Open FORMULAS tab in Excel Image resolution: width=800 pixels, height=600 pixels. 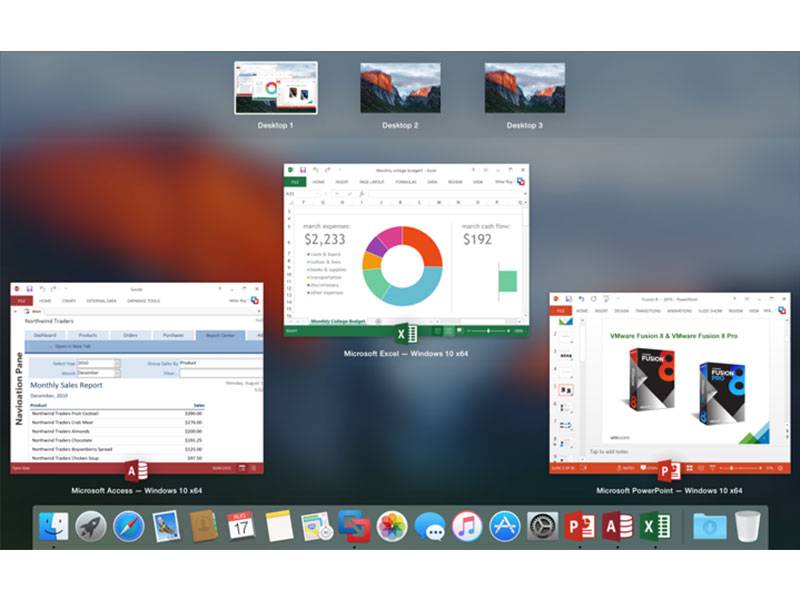[406, 182]
